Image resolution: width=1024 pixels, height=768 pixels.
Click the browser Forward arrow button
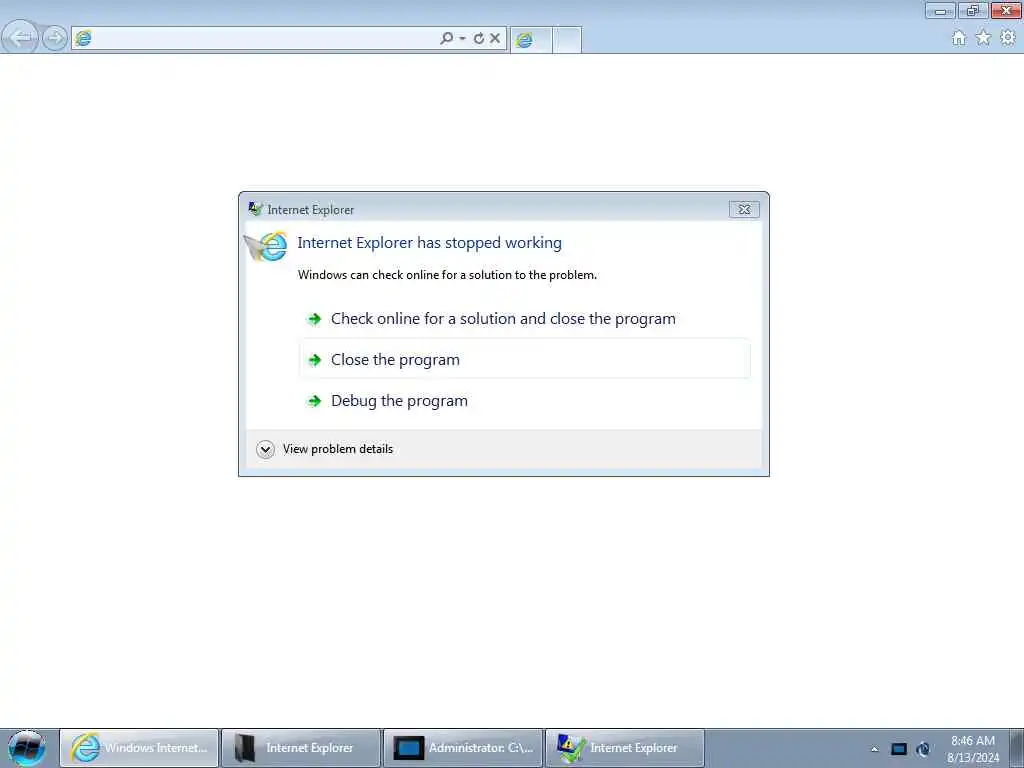click(55, 38)
